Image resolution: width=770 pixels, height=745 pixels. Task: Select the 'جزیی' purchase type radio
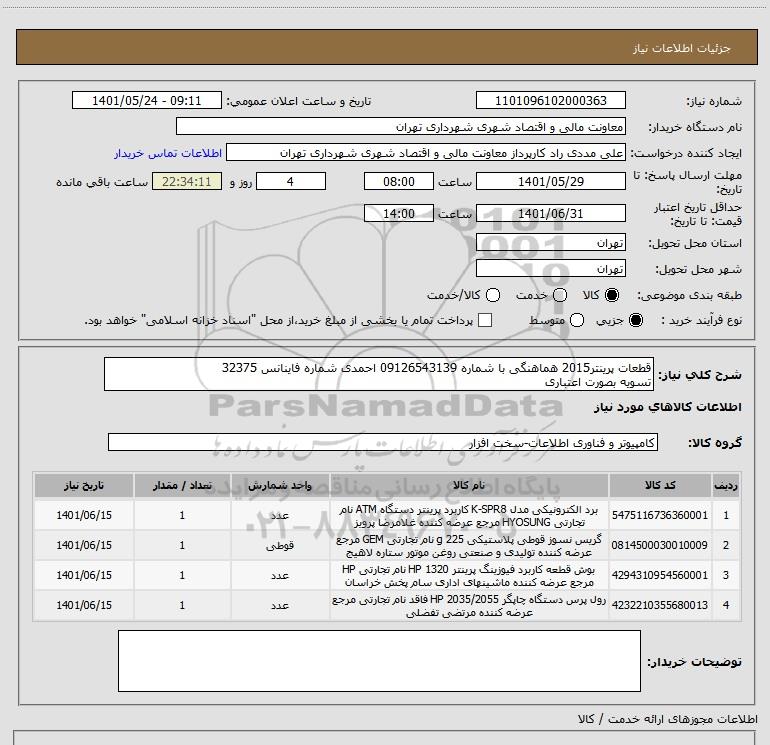tap(635, 320)
